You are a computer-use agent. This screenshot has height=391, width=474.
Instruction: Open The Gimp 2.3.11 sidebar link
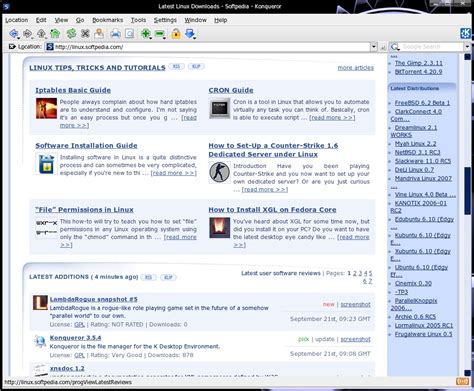[x=419, y=63]
